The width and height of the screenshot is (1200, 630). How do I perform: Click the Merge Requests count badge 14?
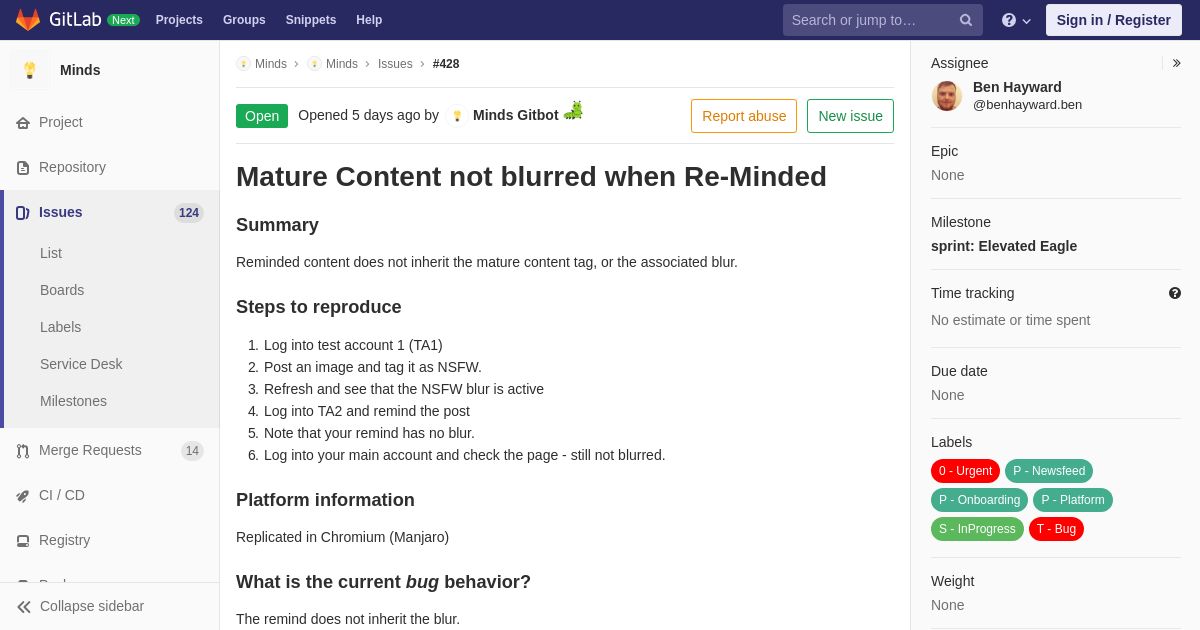click(192, 451)
